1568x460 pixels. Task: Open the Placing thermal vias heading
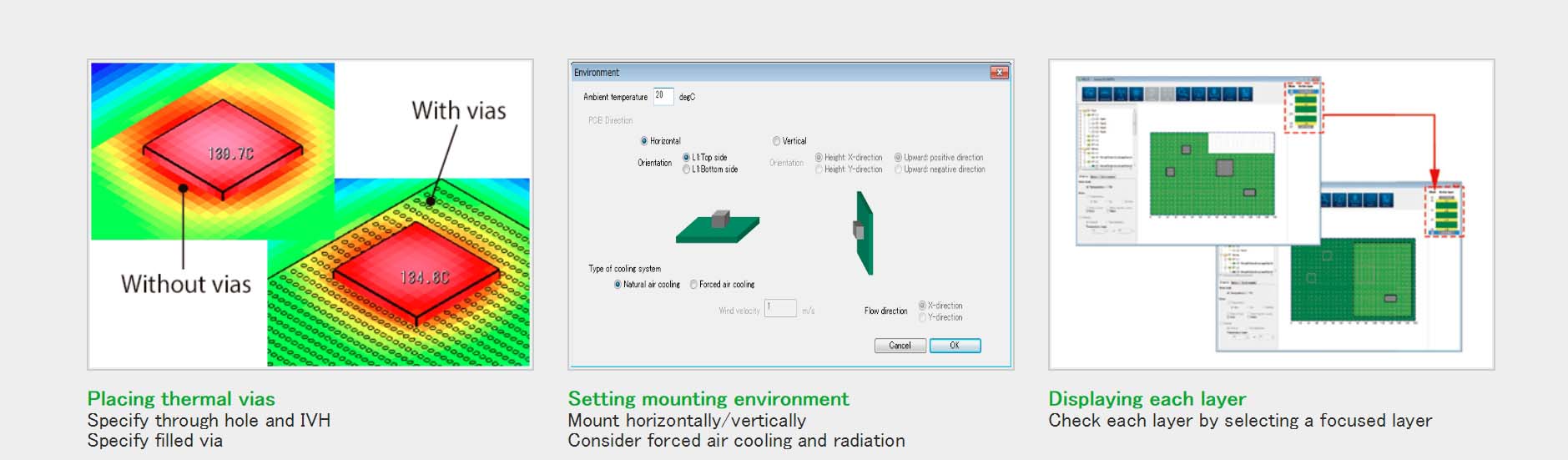[181, 399]
